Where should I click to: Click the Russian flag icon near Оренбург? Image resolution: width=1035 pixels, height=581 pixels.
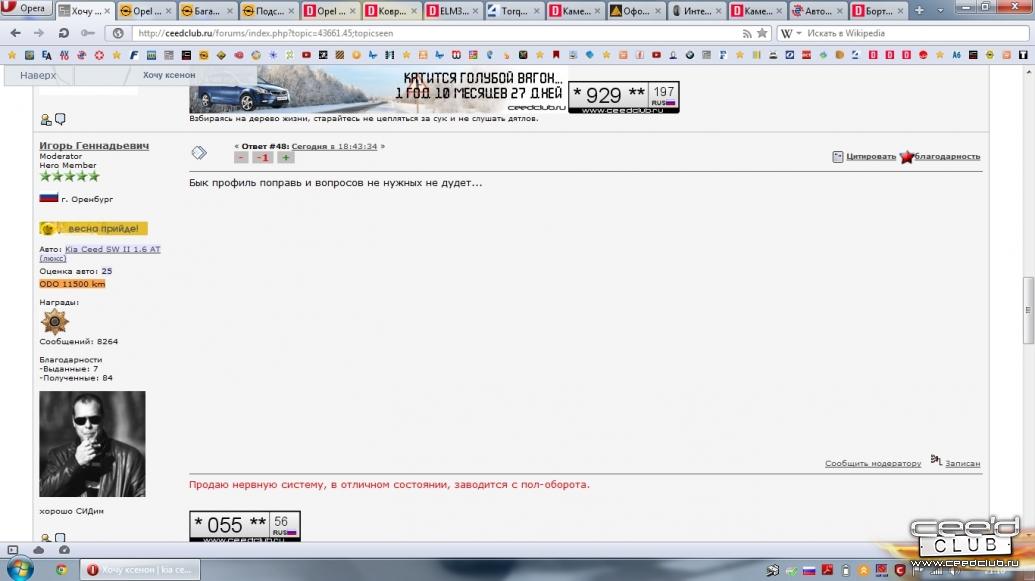pyautogui.click(x=49, y=197)
